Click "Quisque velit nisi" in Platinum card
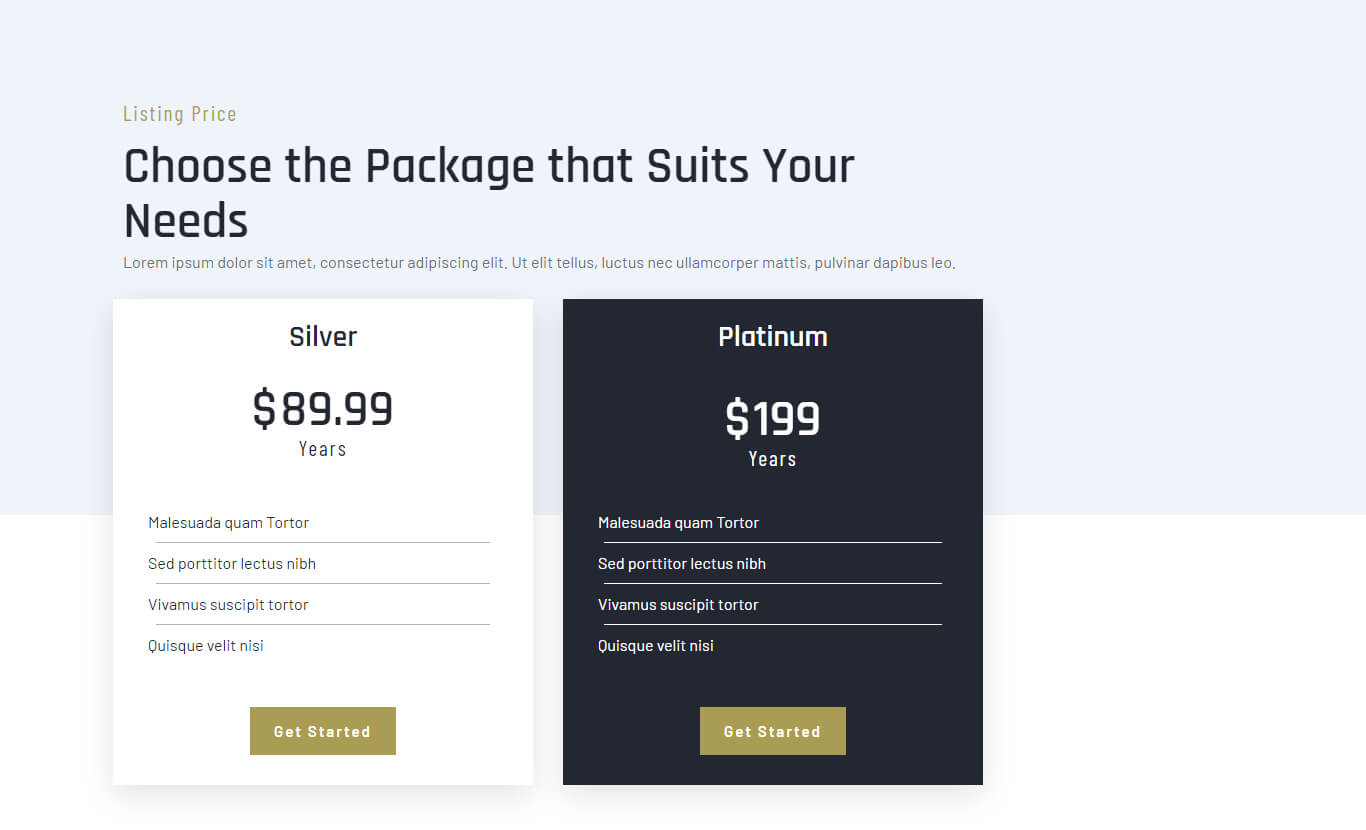The width and height of the screenshot is (1366, 830). pos(656,646)
